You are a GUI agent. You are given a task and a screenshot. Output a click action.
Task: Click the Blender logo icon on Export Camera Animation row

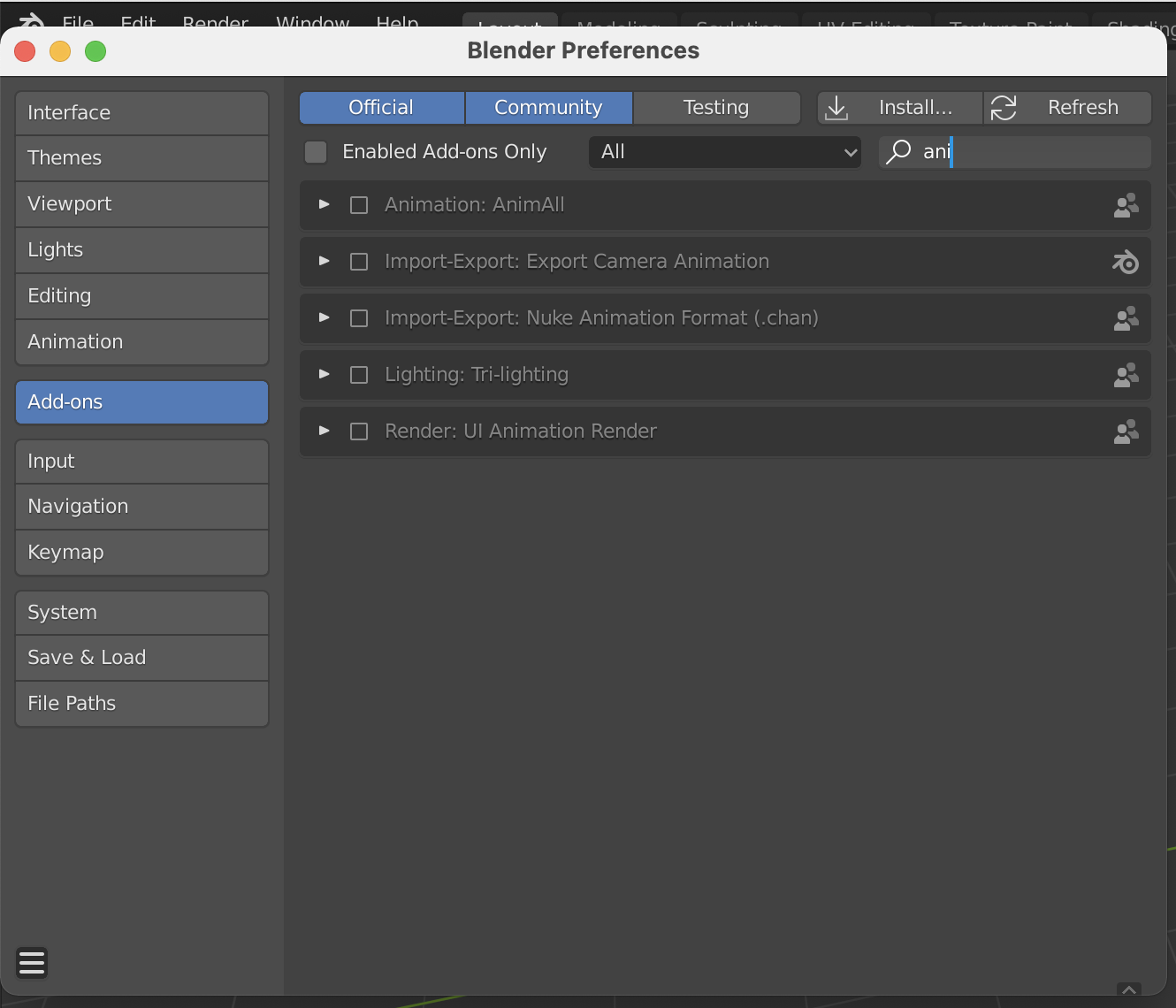coord(1126,263)
